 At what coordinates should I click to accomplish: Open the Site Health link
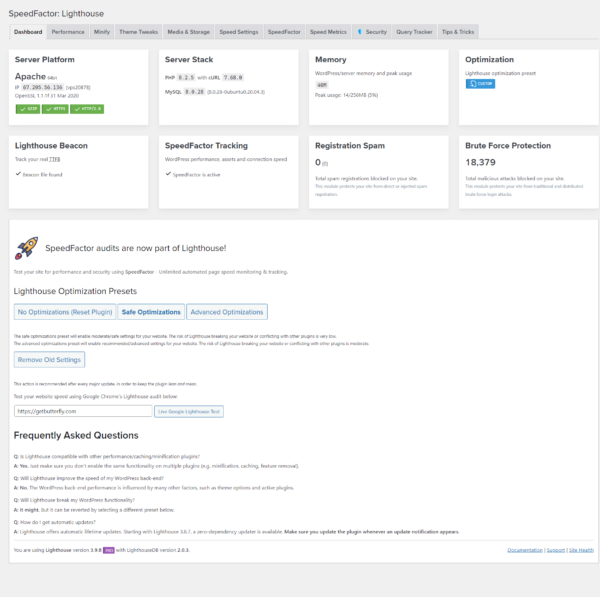coord(581,550)
